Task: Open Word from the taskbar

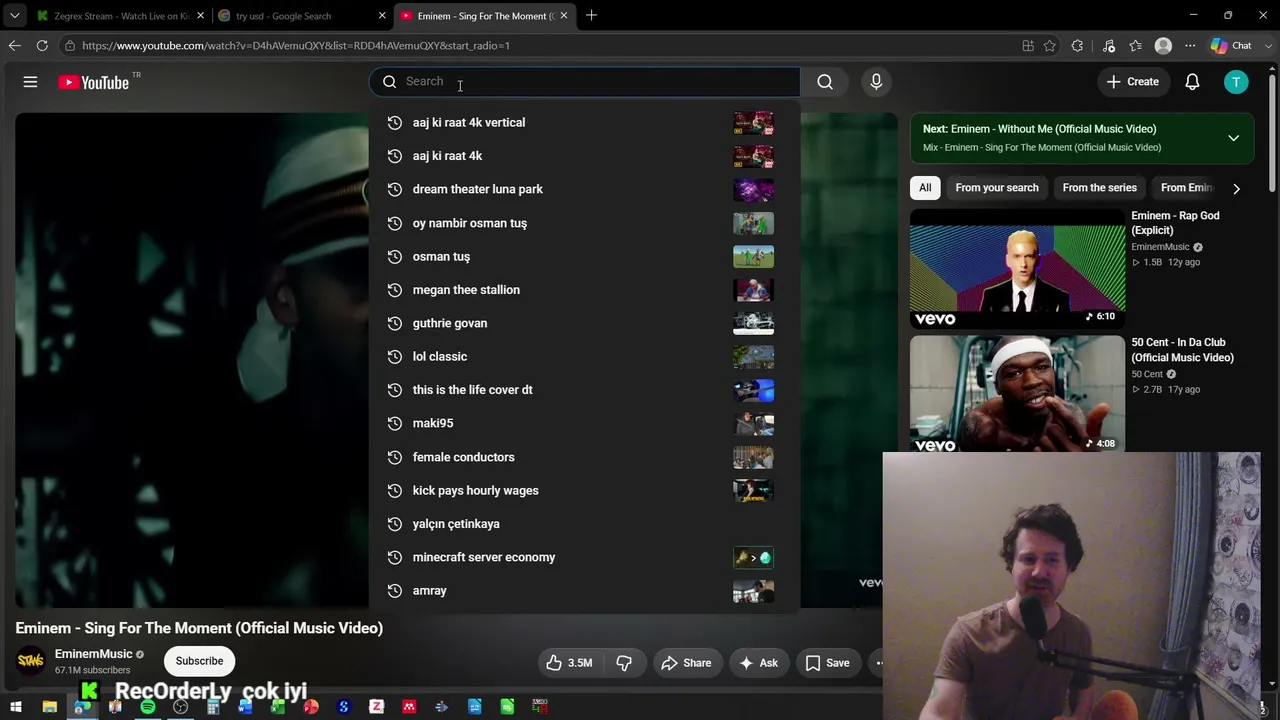Action: pos(246,707)
